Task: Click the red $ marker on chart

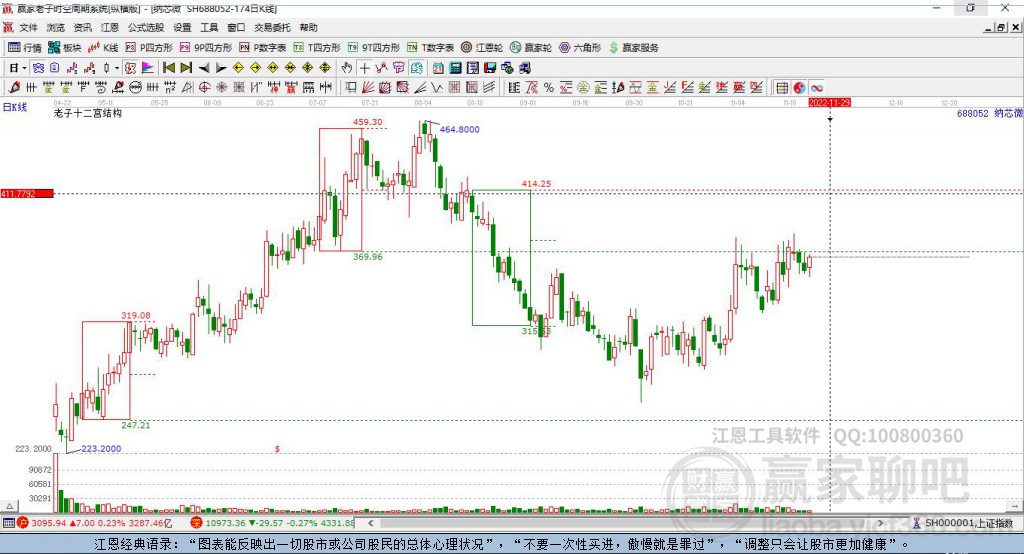Action: pyautogui.click(x=278, y=449)
